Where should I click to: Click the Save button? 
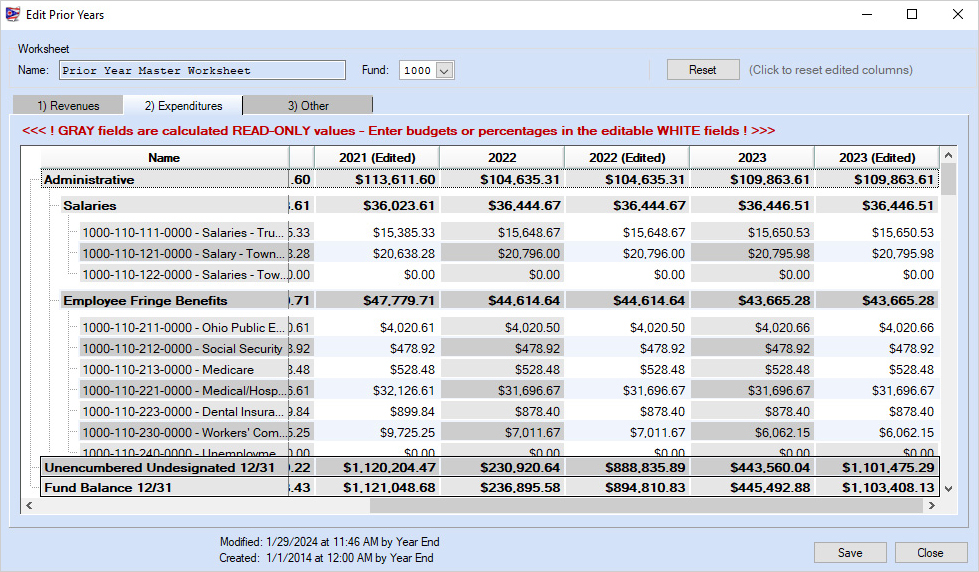pyautogui.click(x=850, y=553)
